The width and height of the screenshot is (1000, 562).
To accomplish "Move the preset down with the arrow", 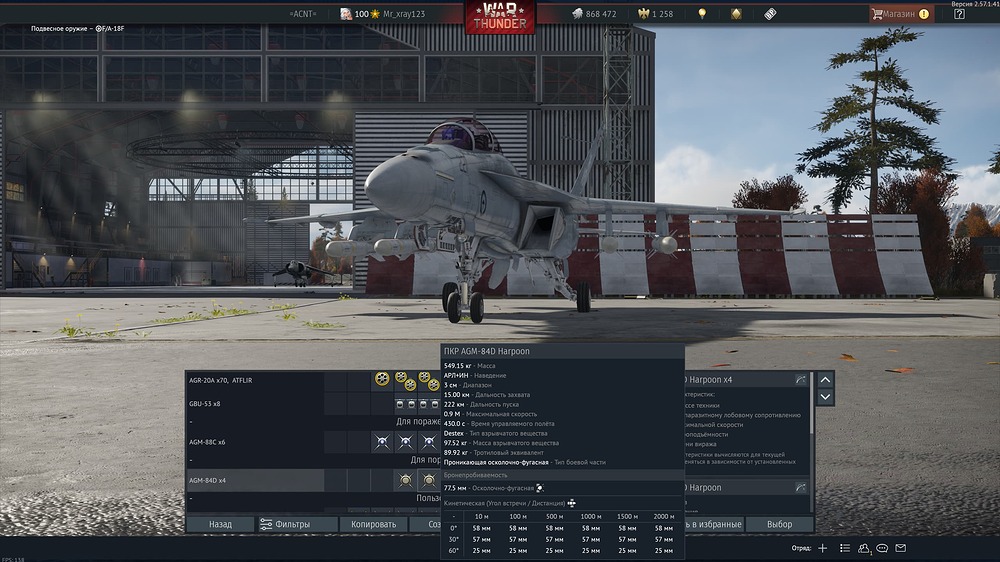I will (825, 397).
